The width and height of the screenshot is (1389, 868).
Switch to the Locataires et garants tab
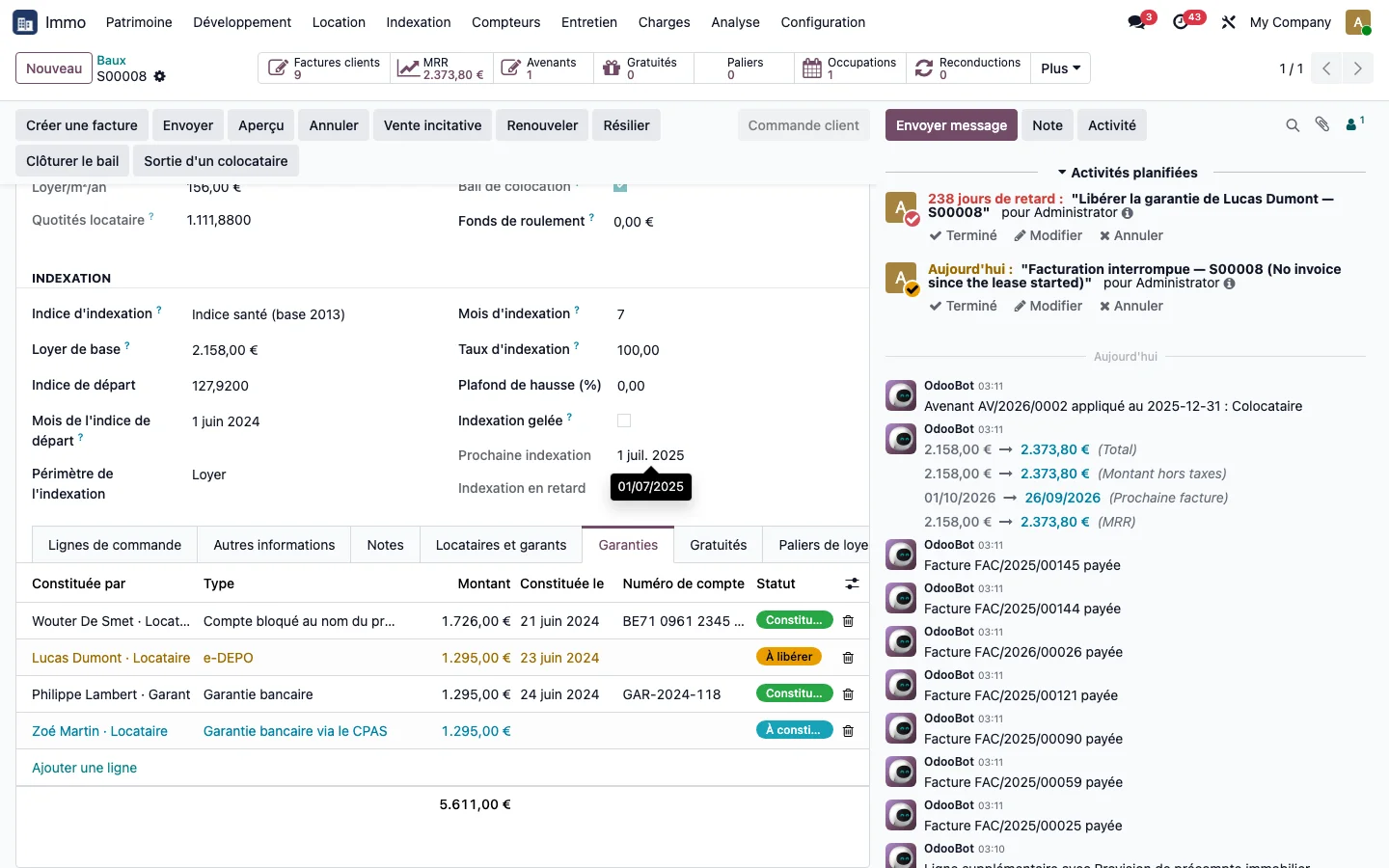pyautogui.click(x=501, y=545)
